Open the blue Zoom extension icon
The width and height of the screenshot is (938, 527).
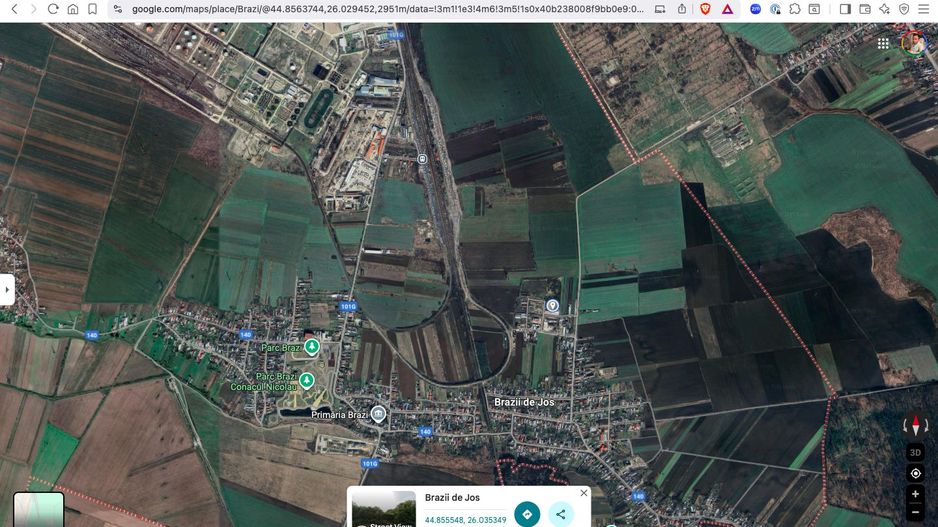(x=756, y=9)
